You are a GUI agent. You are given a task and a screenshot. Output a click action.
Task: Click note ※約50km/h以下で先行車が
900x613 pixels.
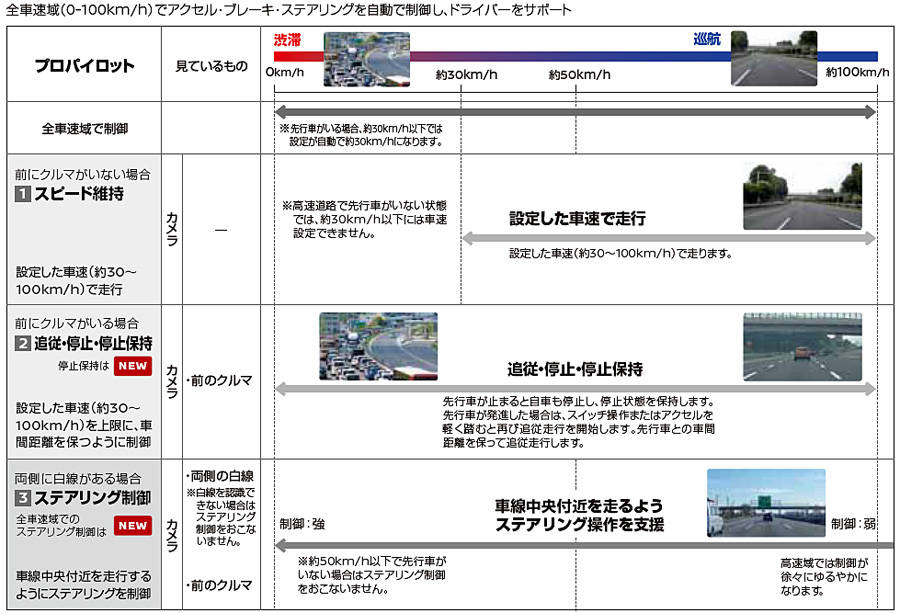pyautogui.click(x=372, y=575)
